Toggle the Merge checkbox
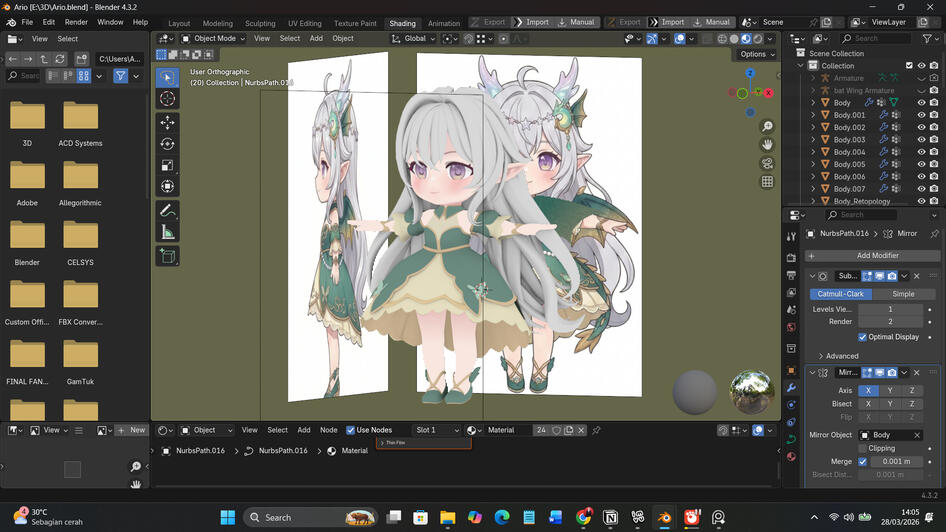Image resolution: width=946 pixels, height=532 pixels. (862, 461)
